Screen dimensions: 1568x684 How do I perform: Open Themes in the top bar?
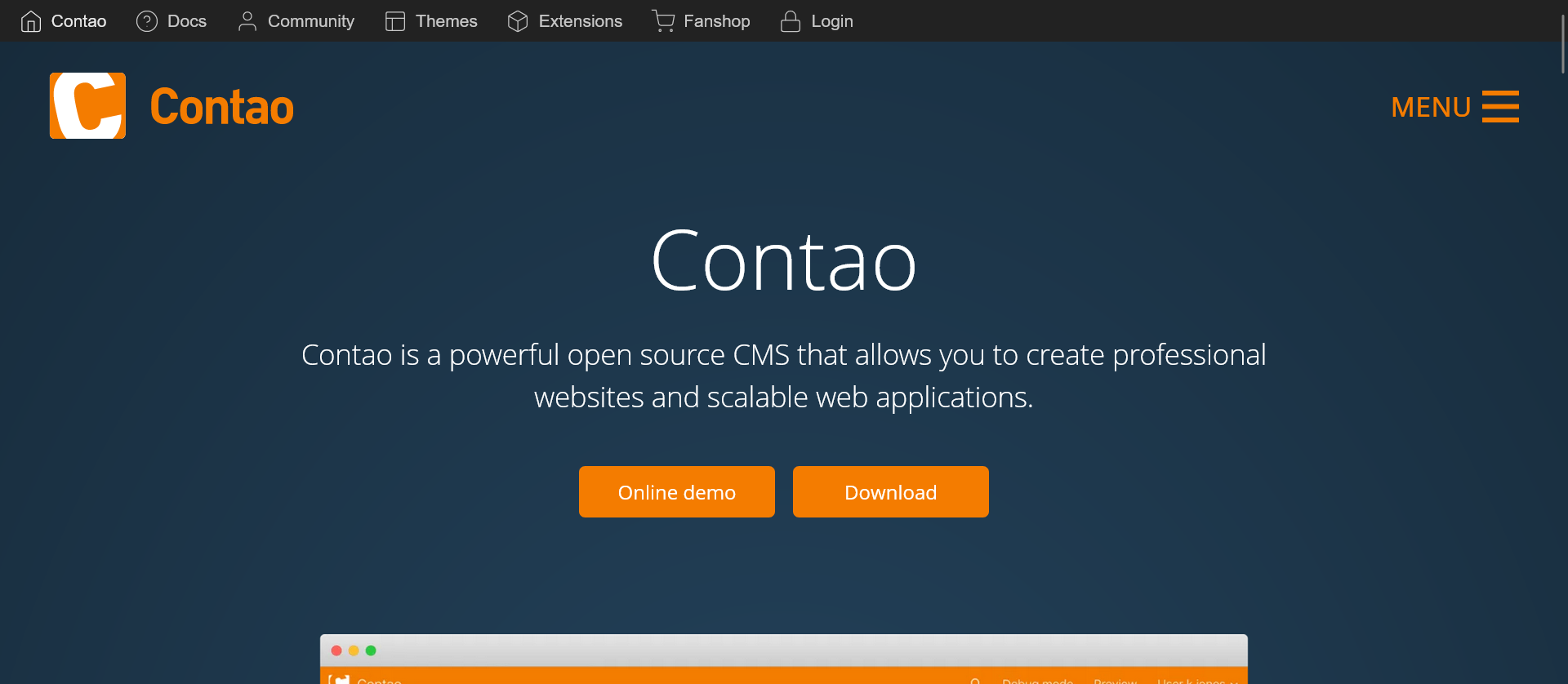tap(447, 21)
